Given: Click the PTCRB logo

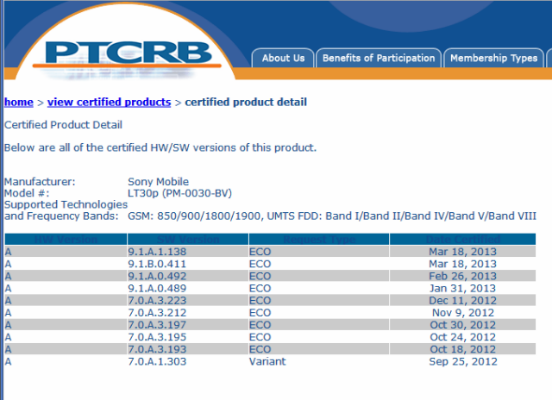Looking at the screenshot, I should click(128, 54).
